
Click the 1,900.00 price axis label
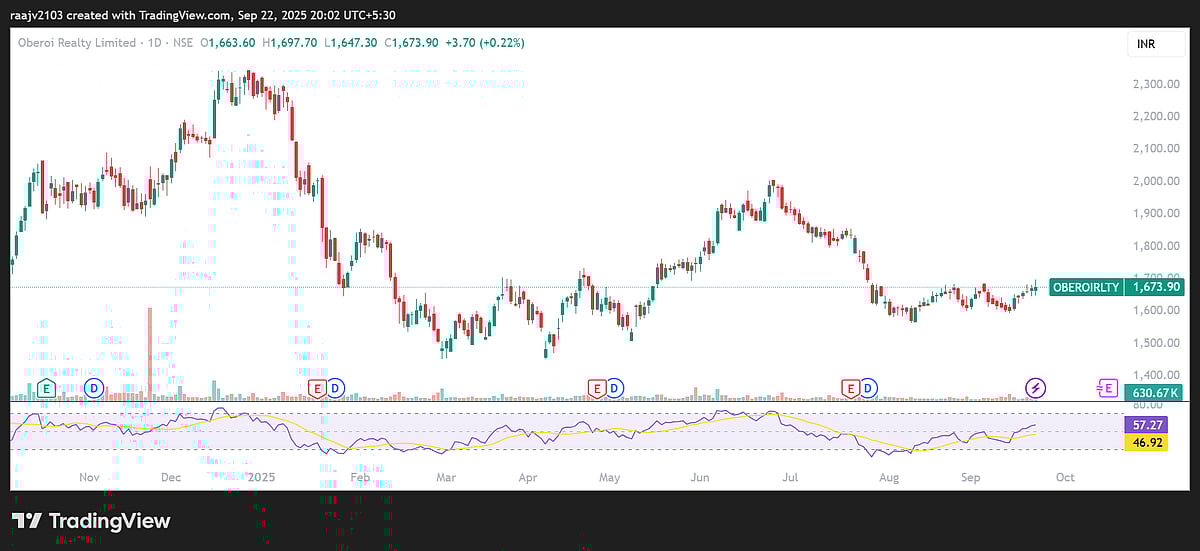(1155, 214)
